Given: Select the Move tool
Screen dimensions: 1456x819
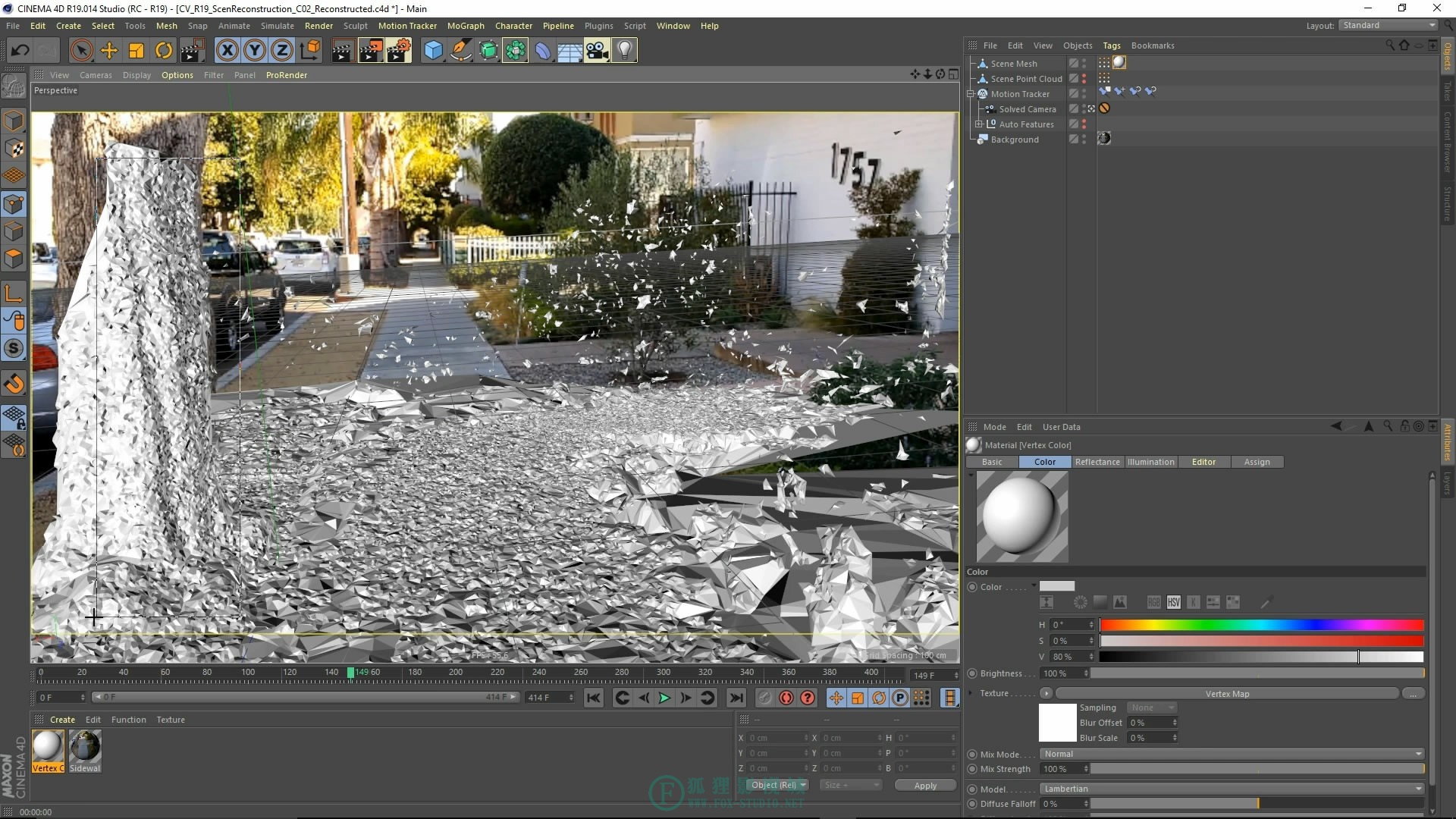Looking at the screenshot, I should [x=109, y=51].
